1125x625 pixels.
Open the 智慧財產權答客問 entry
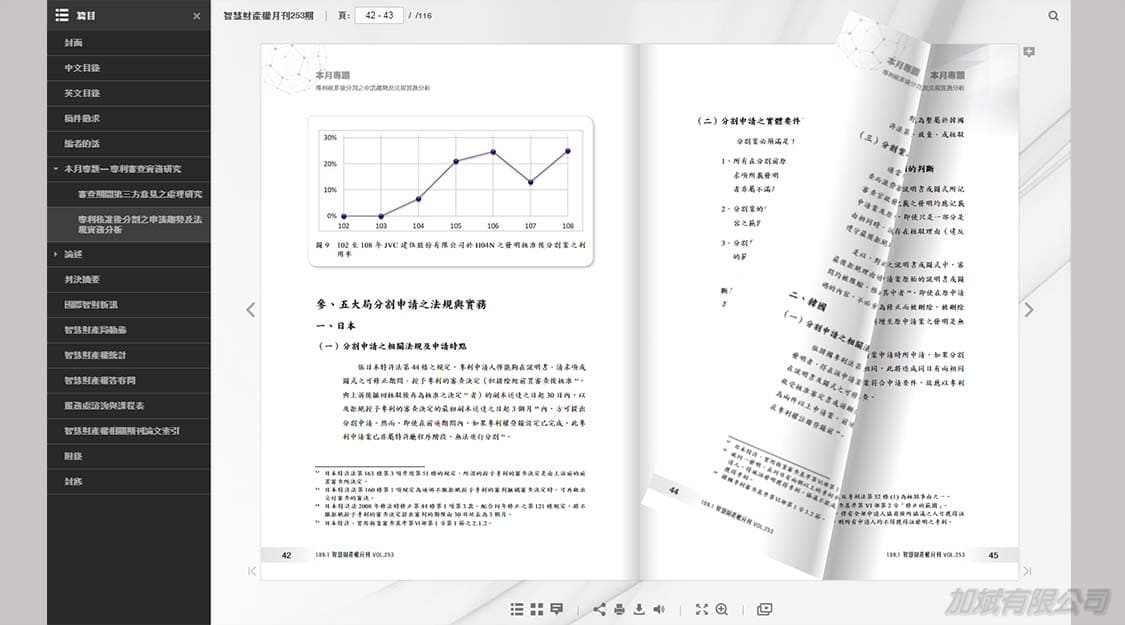129,380
